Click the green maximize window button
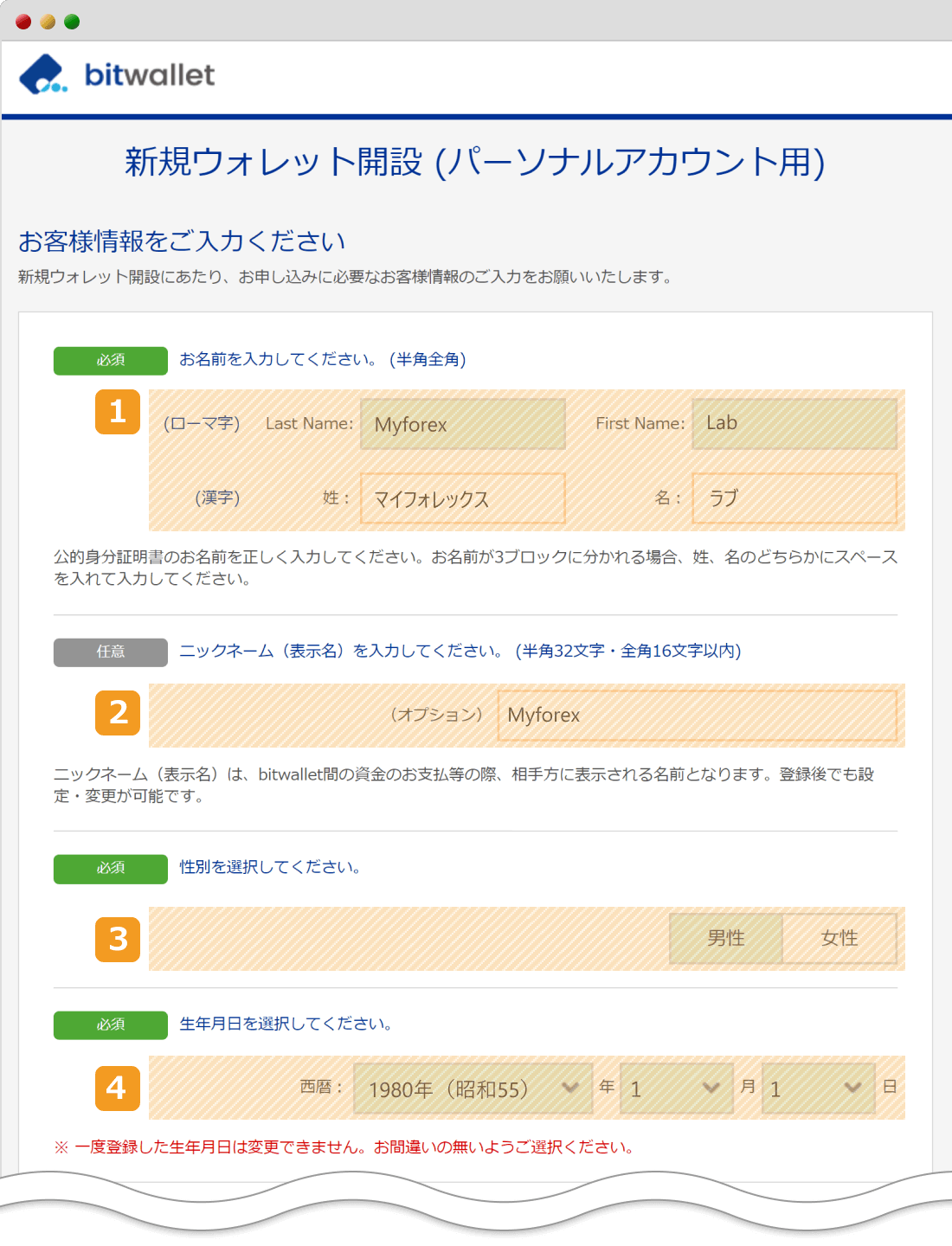Screen dimensions: 952x1246 72,22
